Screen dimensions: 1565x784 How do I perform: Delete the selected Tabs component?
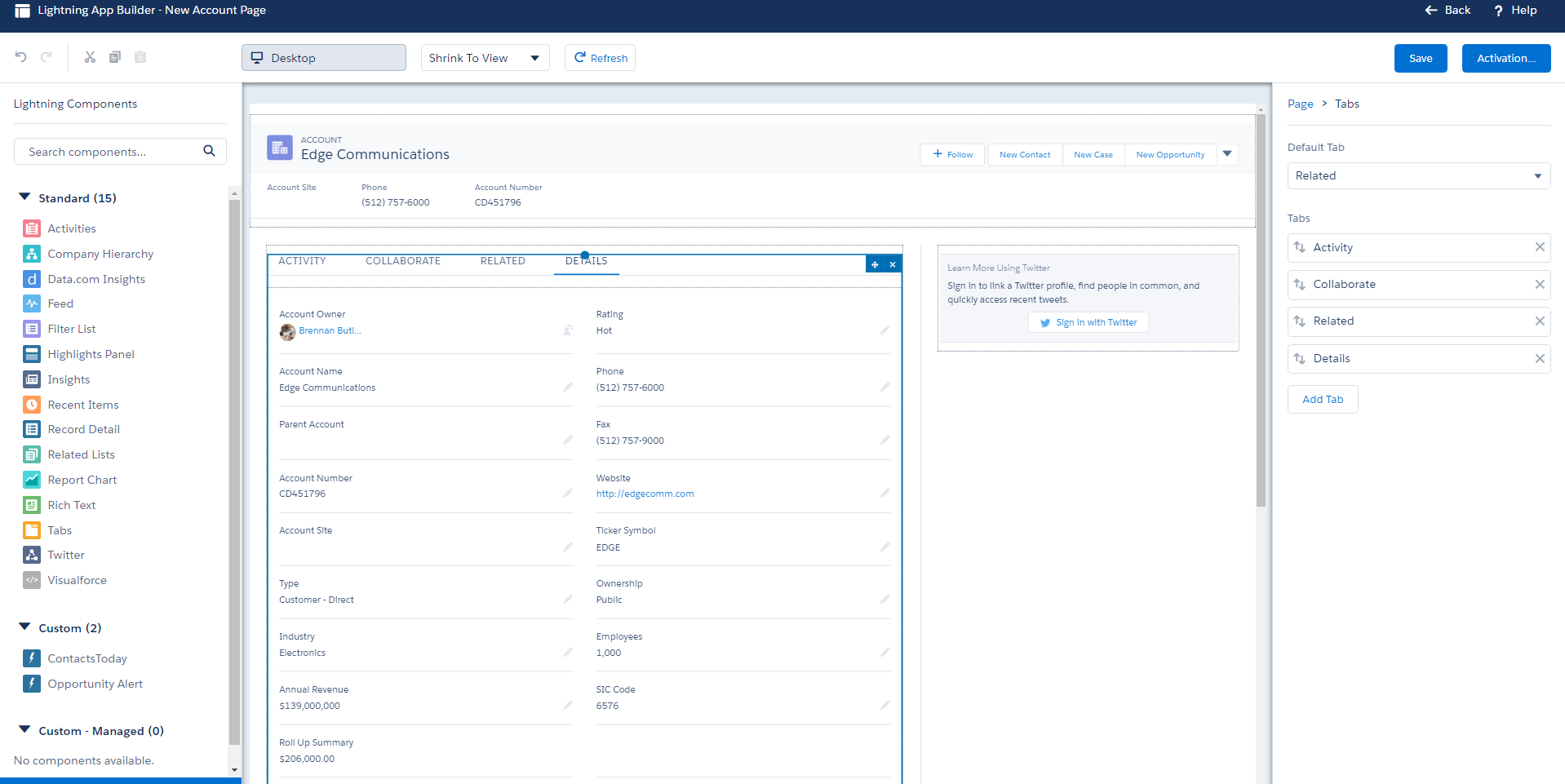(x=893, y=264)
